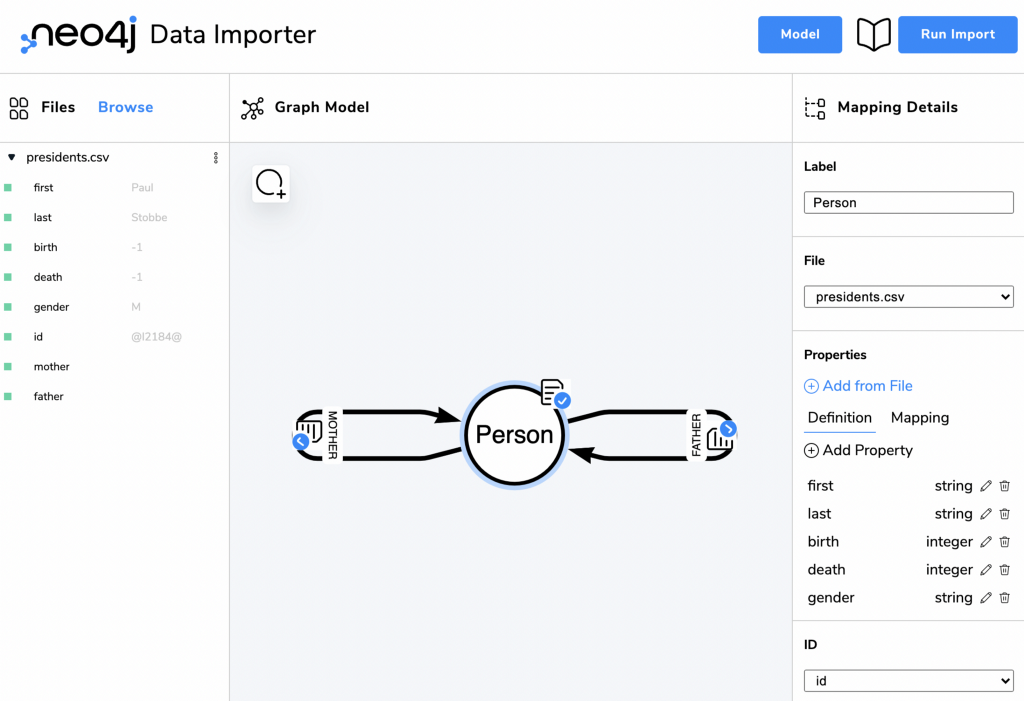Click the Model button

800,35
